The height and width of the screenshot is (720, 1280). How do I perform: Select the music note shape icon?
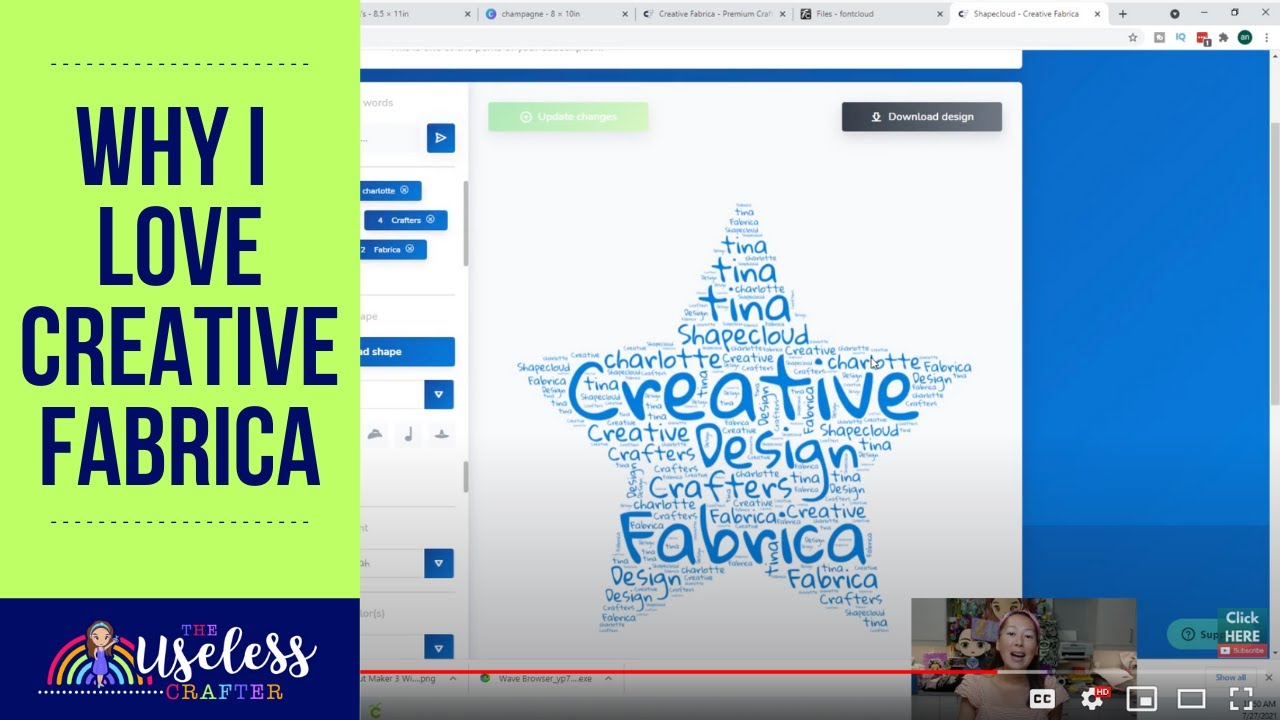[407, 434]
